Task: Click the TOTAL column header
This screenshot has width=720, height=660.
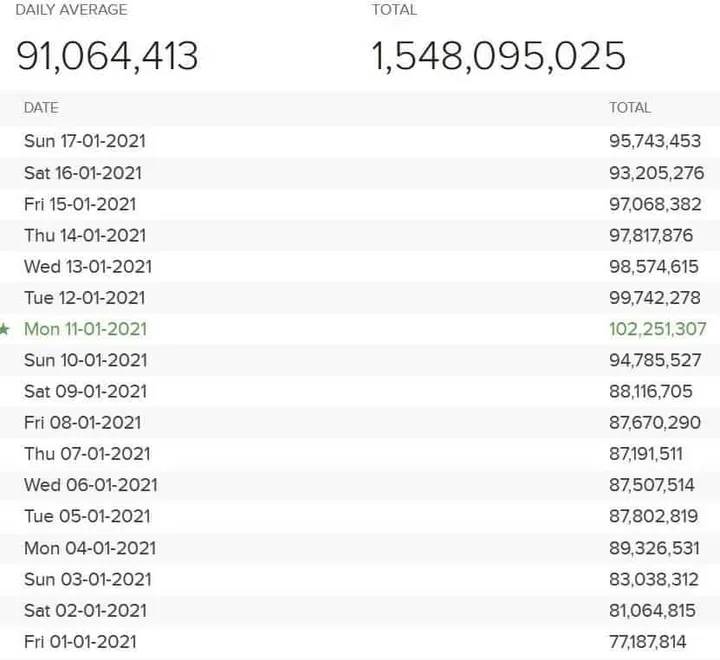Action: [x=629, y=107]
